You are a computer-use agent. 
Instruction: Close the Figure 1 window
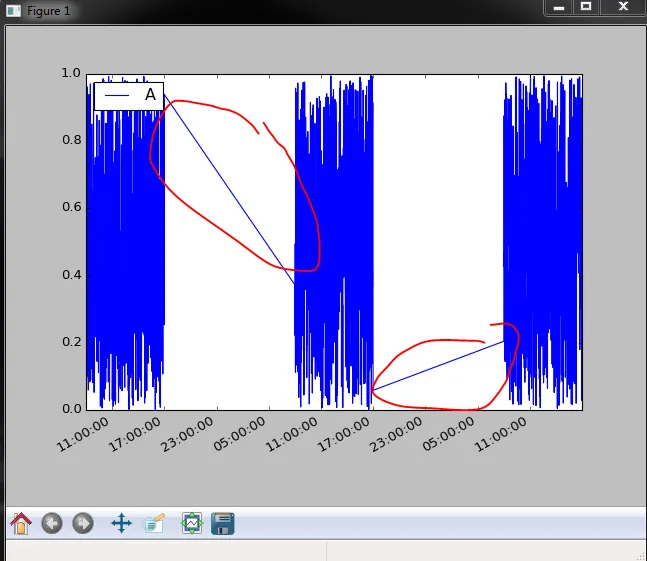(x=623, y=7)
